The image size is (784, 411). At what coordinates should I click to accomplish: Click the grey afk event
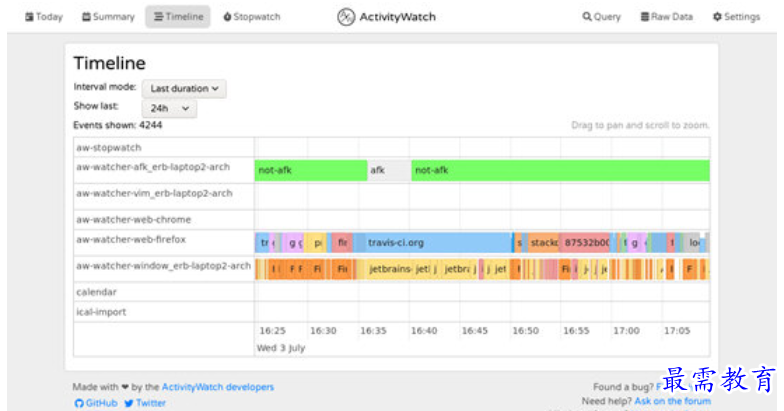tap(388, 170)
